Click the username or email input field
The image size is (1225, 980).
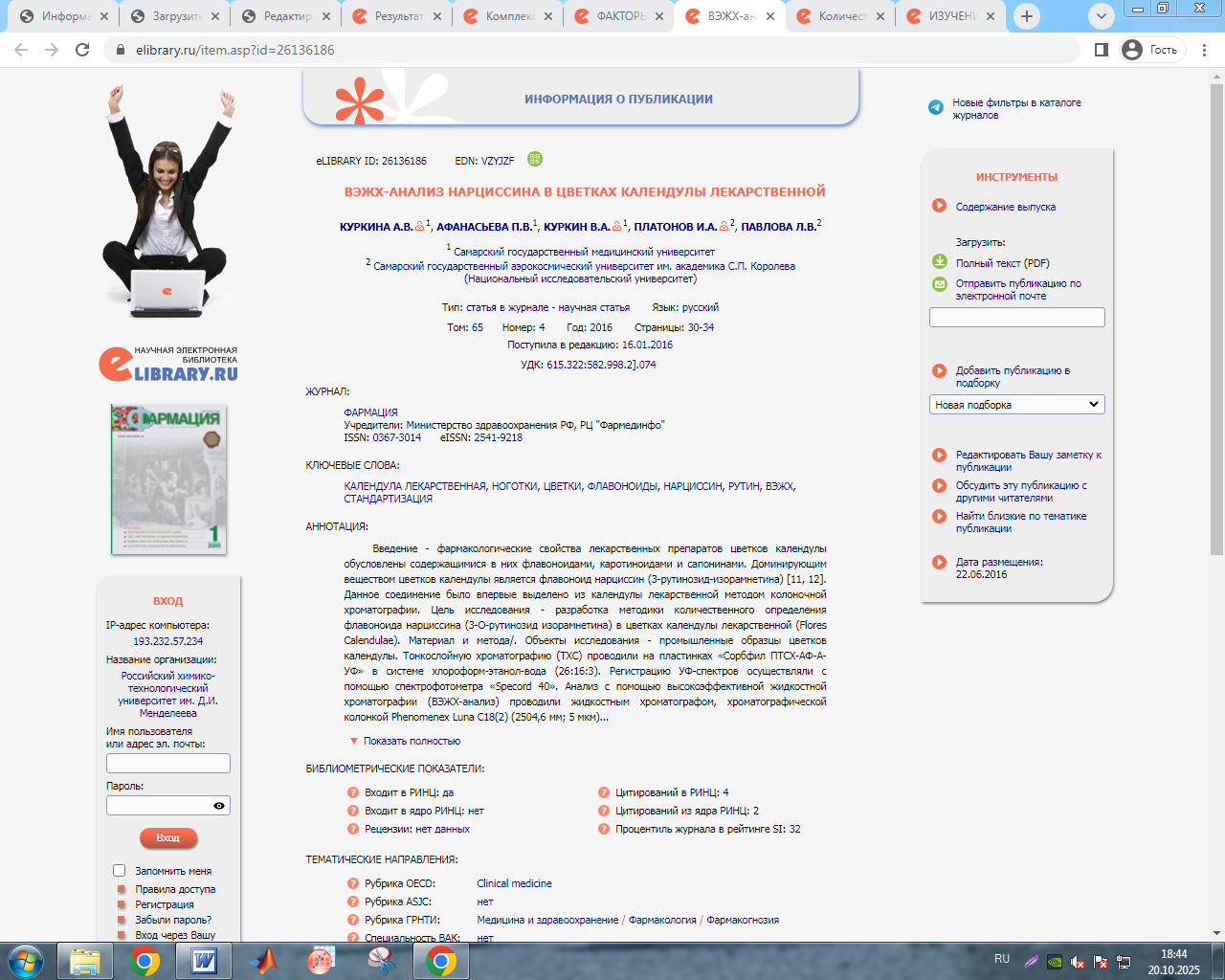pyautogui.click(x=168, y=763)
